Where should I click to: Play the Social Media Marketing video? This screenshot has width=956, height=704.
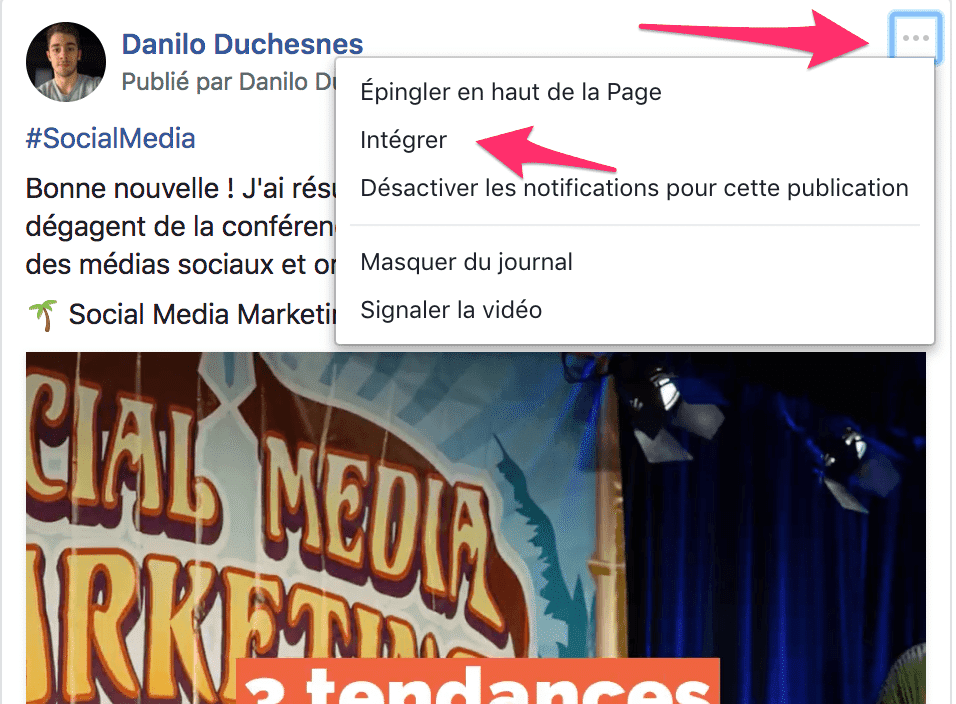click(x=476, y=528)
